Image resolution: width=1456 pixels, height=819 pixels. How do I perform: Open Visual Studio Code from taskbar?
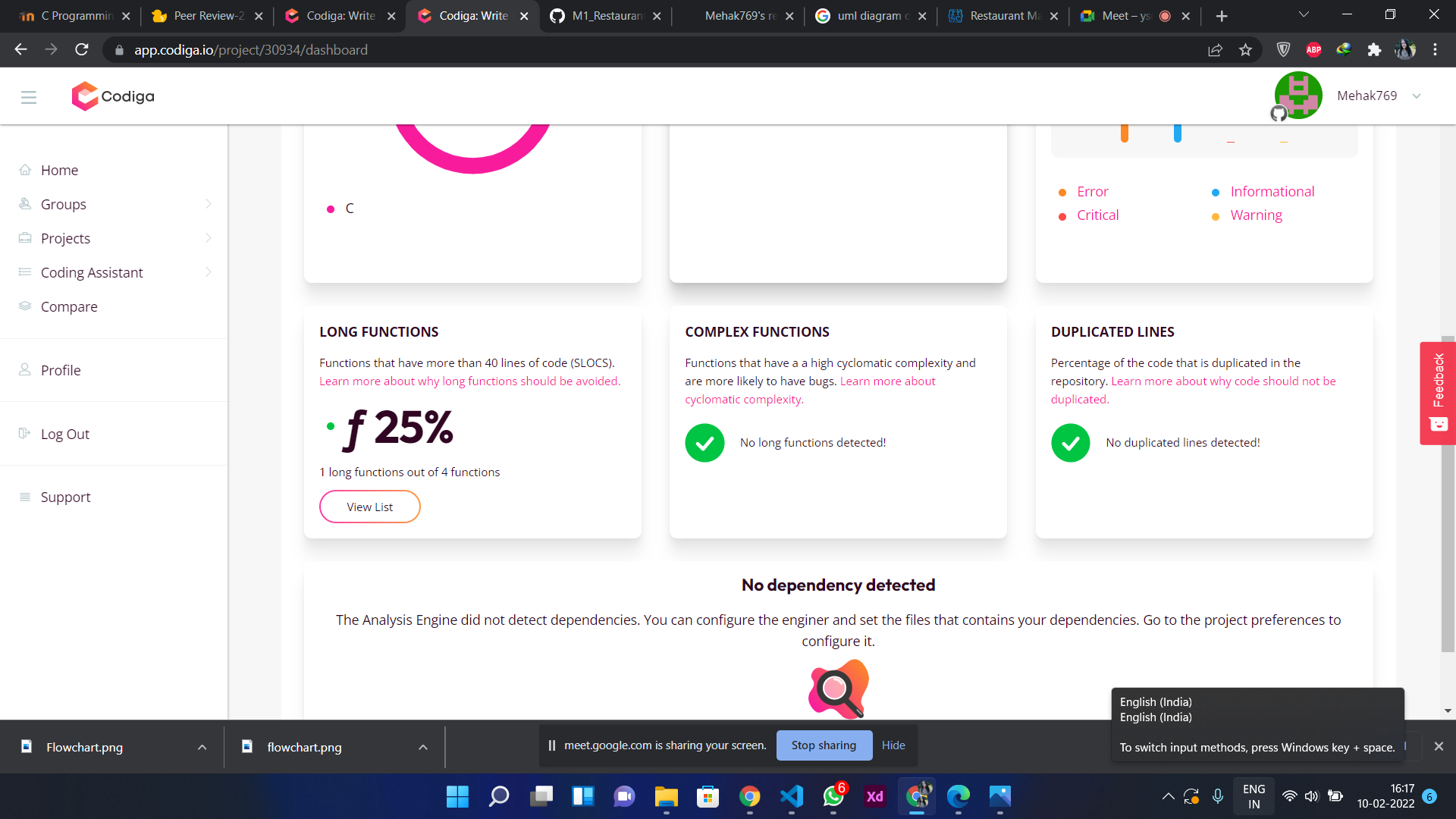point(791,796)
